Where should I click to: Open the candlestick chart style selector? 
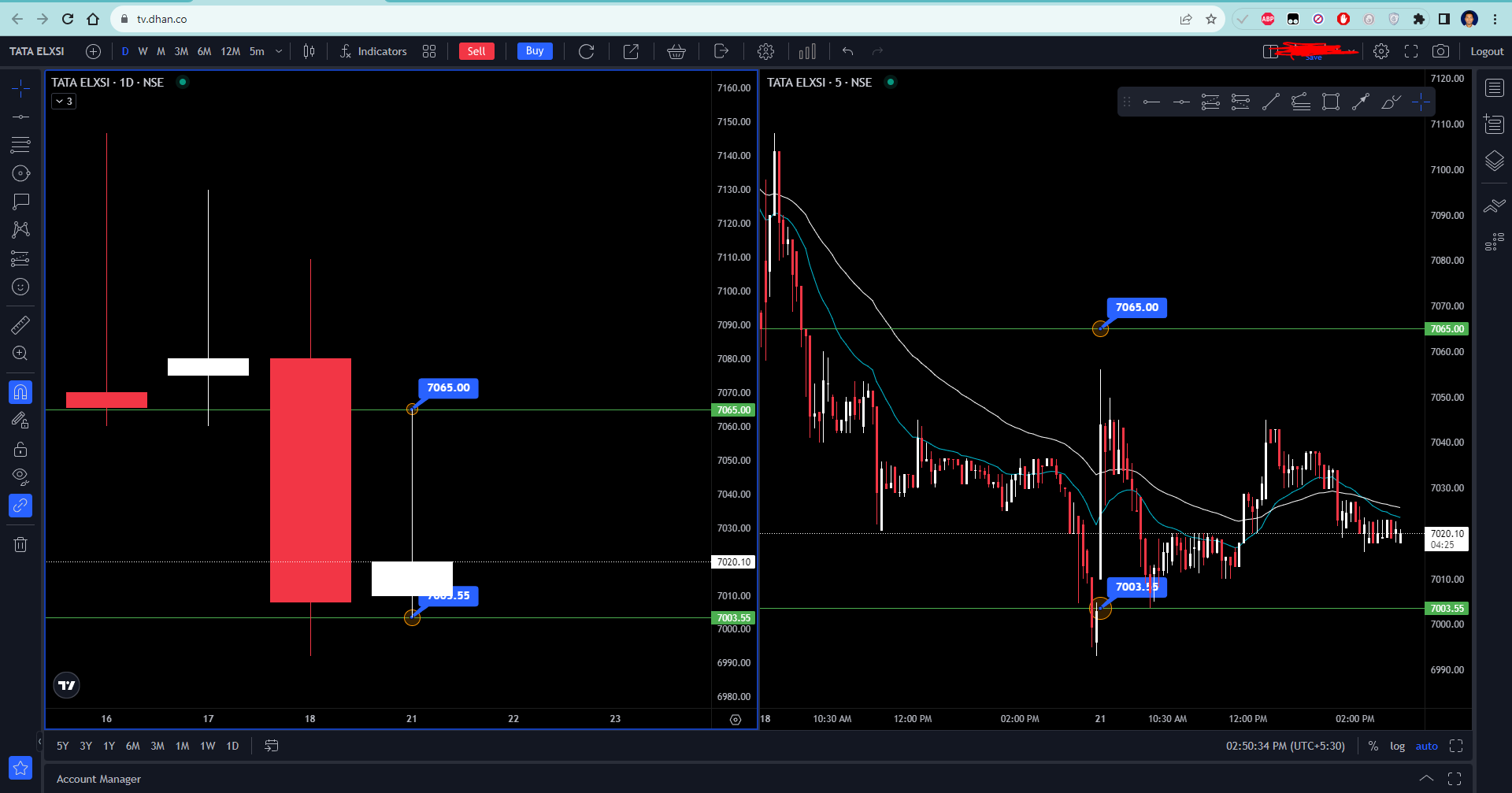pyautogui.click(x=309, y=51)
